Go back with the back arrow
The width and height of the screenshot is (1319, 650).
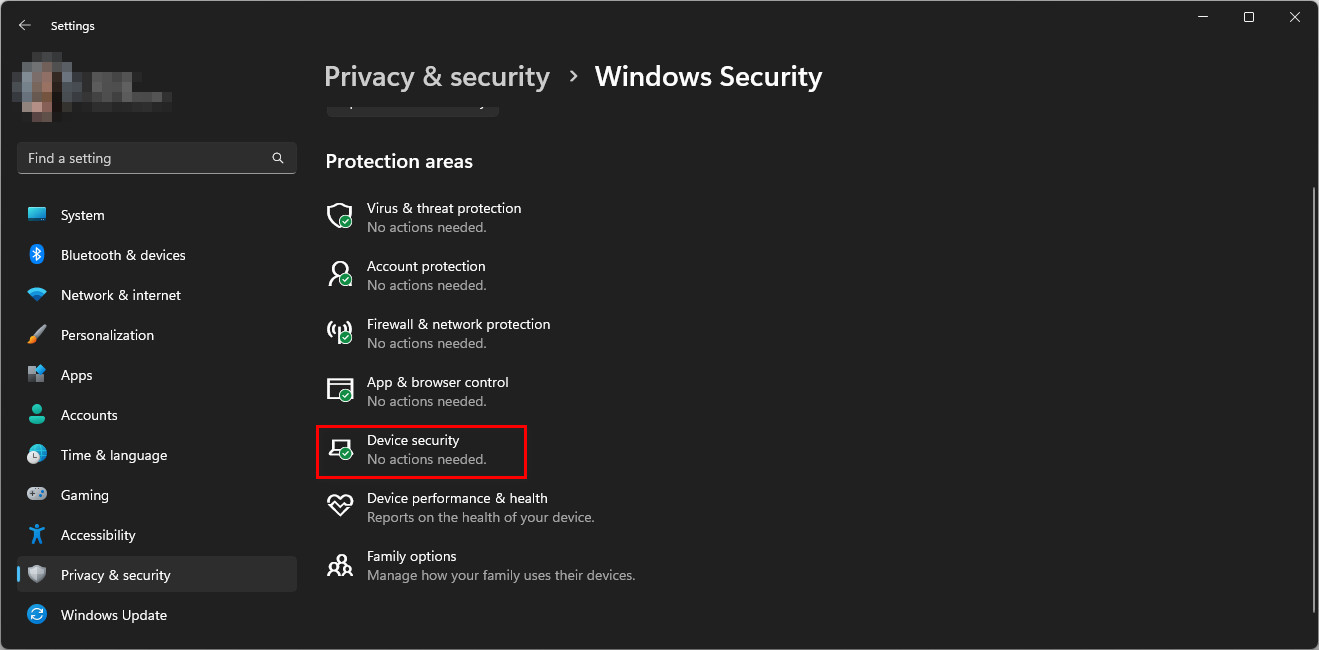pyautogui.click(x=25, y=26)
